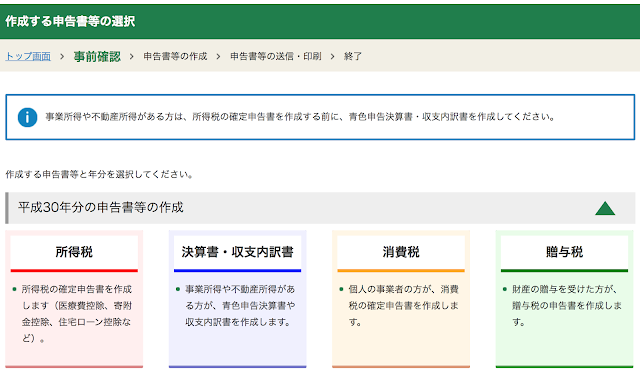640x378 pixels.
Task: Collapse the 平成30年分 section with green triangle
Action: coord(605,208)
